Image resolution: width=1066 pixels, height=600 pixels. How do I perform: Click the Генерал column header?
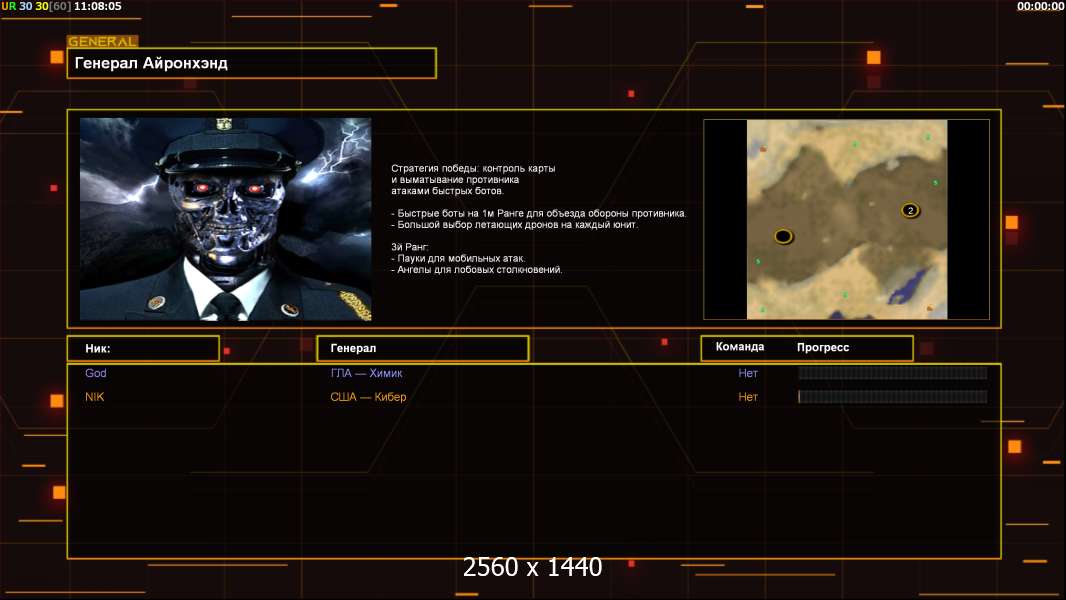tap(422, 348)
